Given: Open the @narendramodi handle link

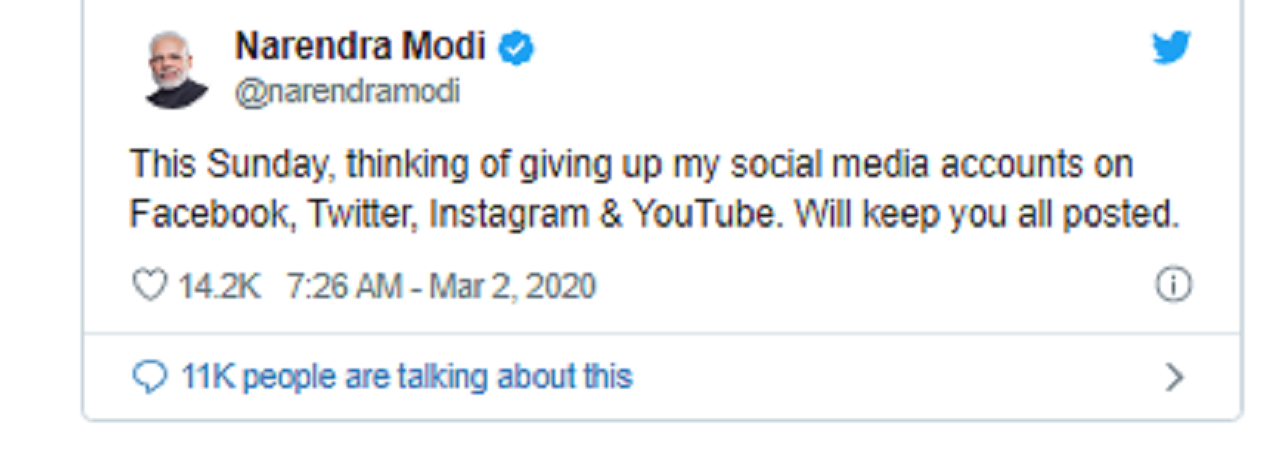Looking at the screenshot, I should pos(347,92).
